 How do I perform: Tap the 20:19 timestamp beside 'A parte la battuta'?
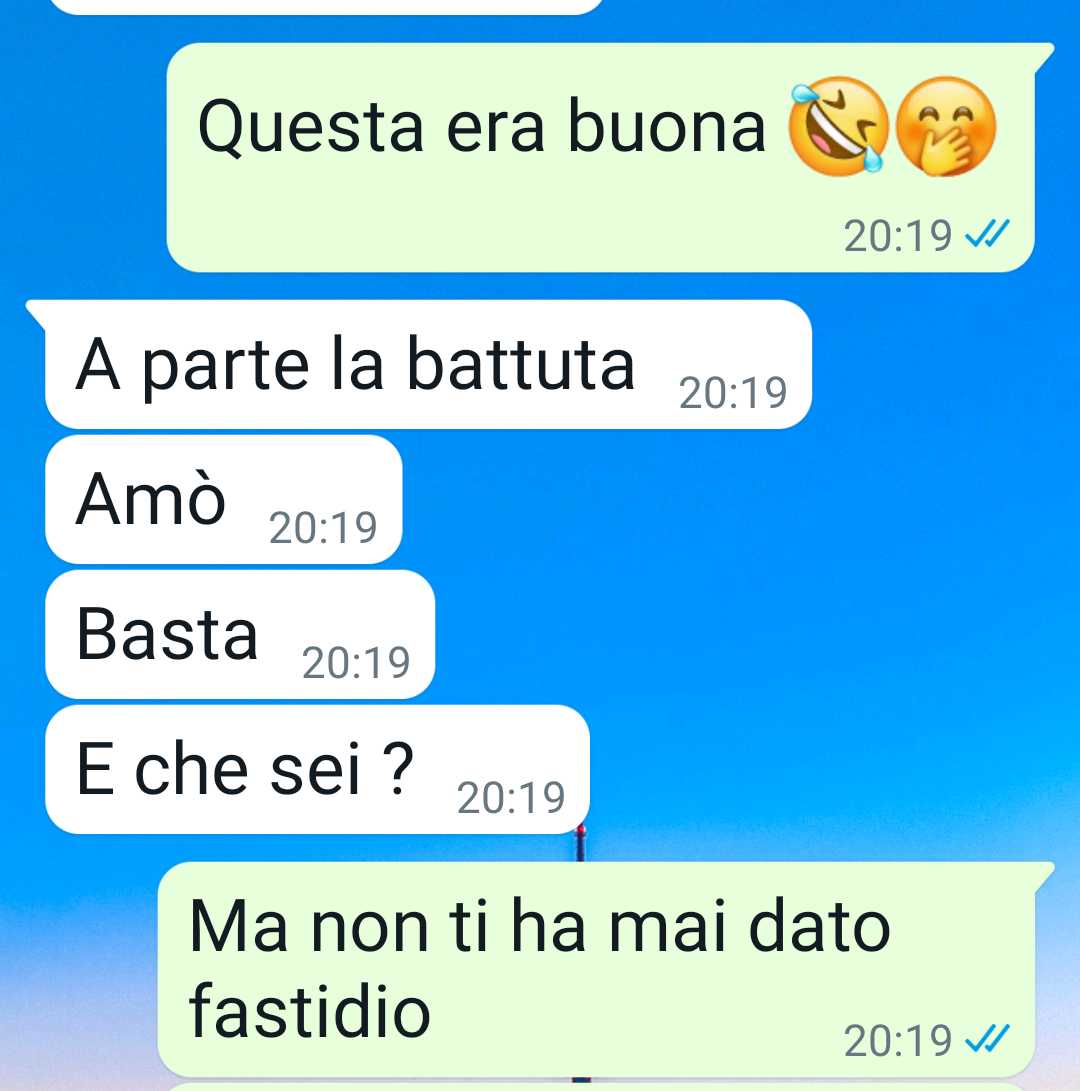(x=733, y=392)
